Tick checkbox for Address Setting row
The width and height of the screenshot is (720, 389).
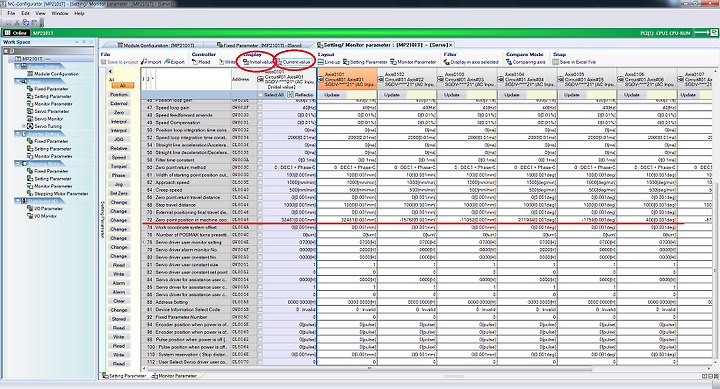pos(260,302)
